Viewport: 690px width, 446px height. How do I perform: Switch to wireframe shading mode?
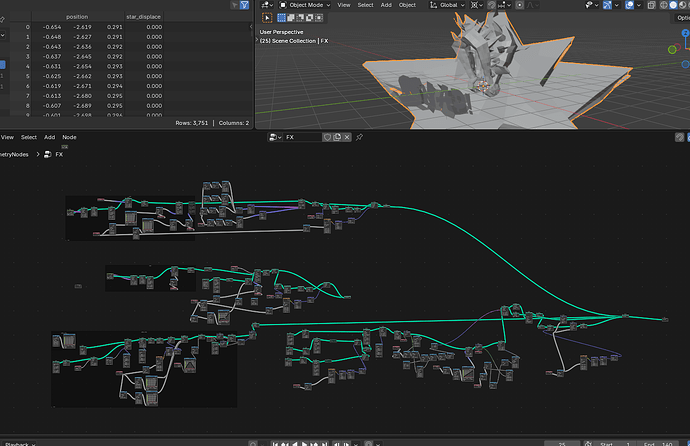(664, 5)
